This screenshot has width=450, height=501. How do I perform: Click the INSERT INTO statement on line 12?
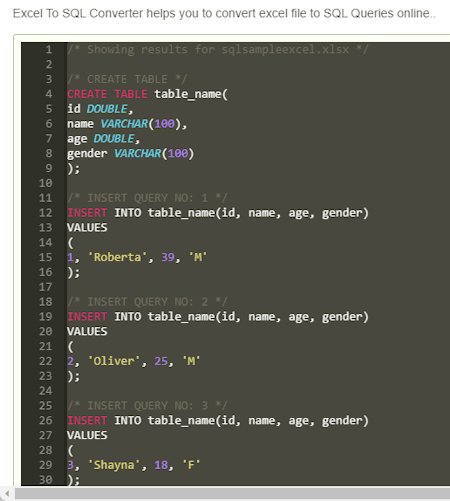pos(218,213)
